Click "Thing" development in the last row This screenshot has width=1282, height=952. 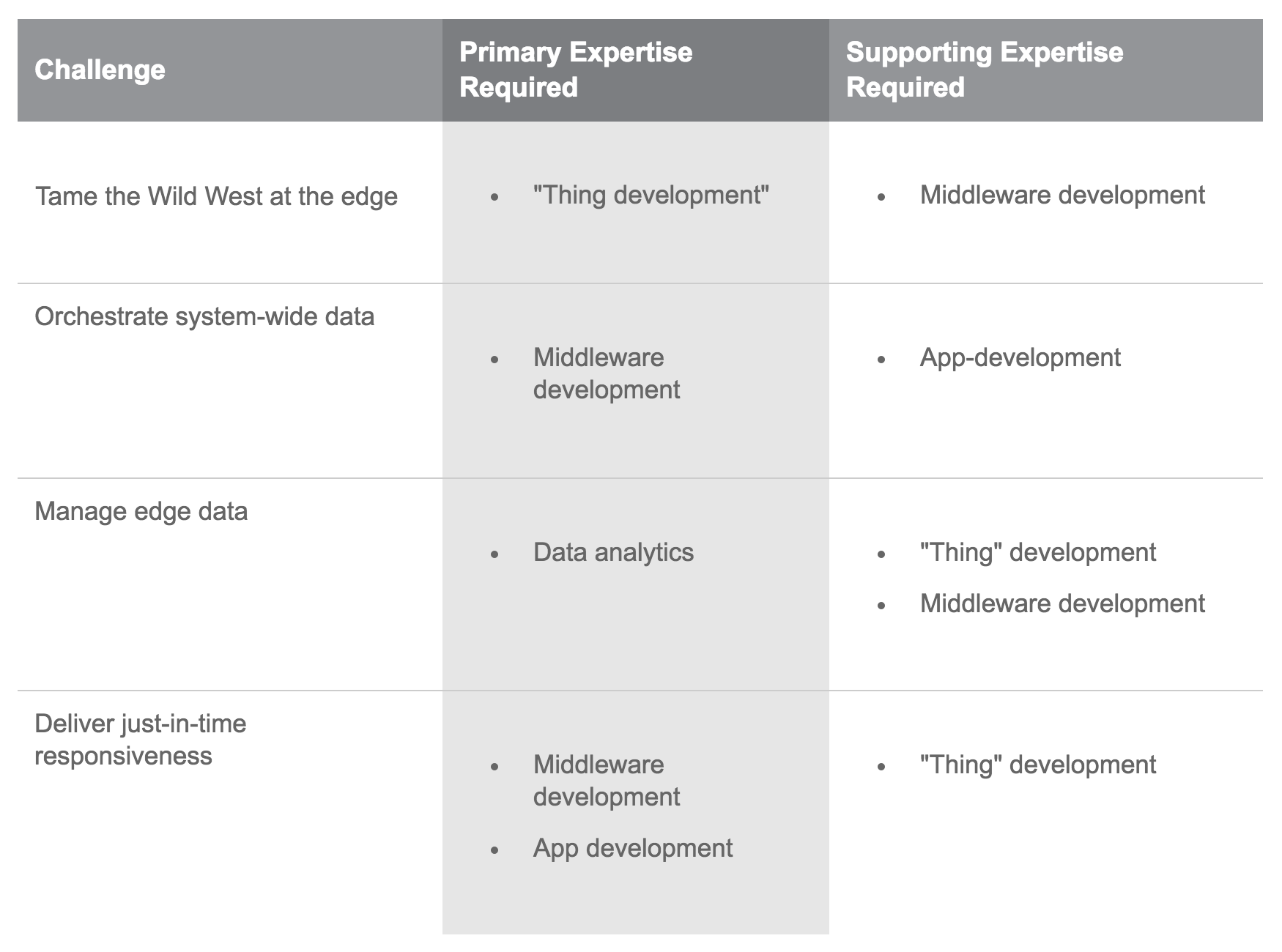(1038, 765)
